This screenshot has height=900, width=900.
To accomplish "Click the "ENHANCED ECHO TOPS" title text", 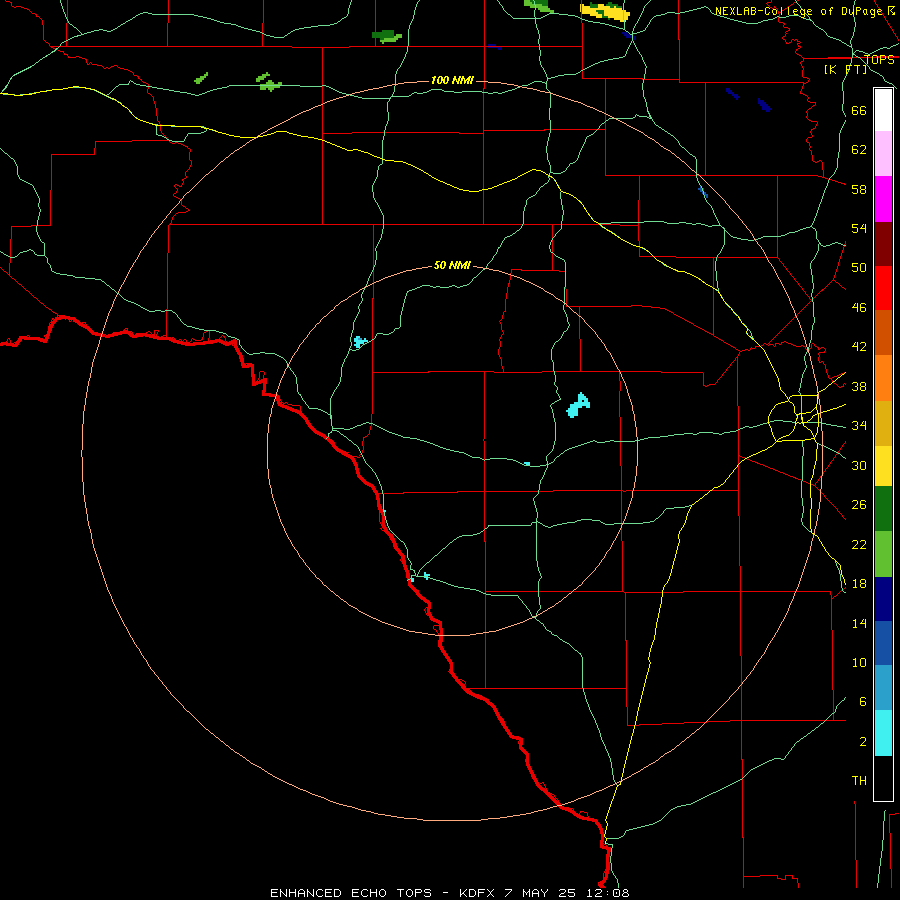I will (351, 893).
